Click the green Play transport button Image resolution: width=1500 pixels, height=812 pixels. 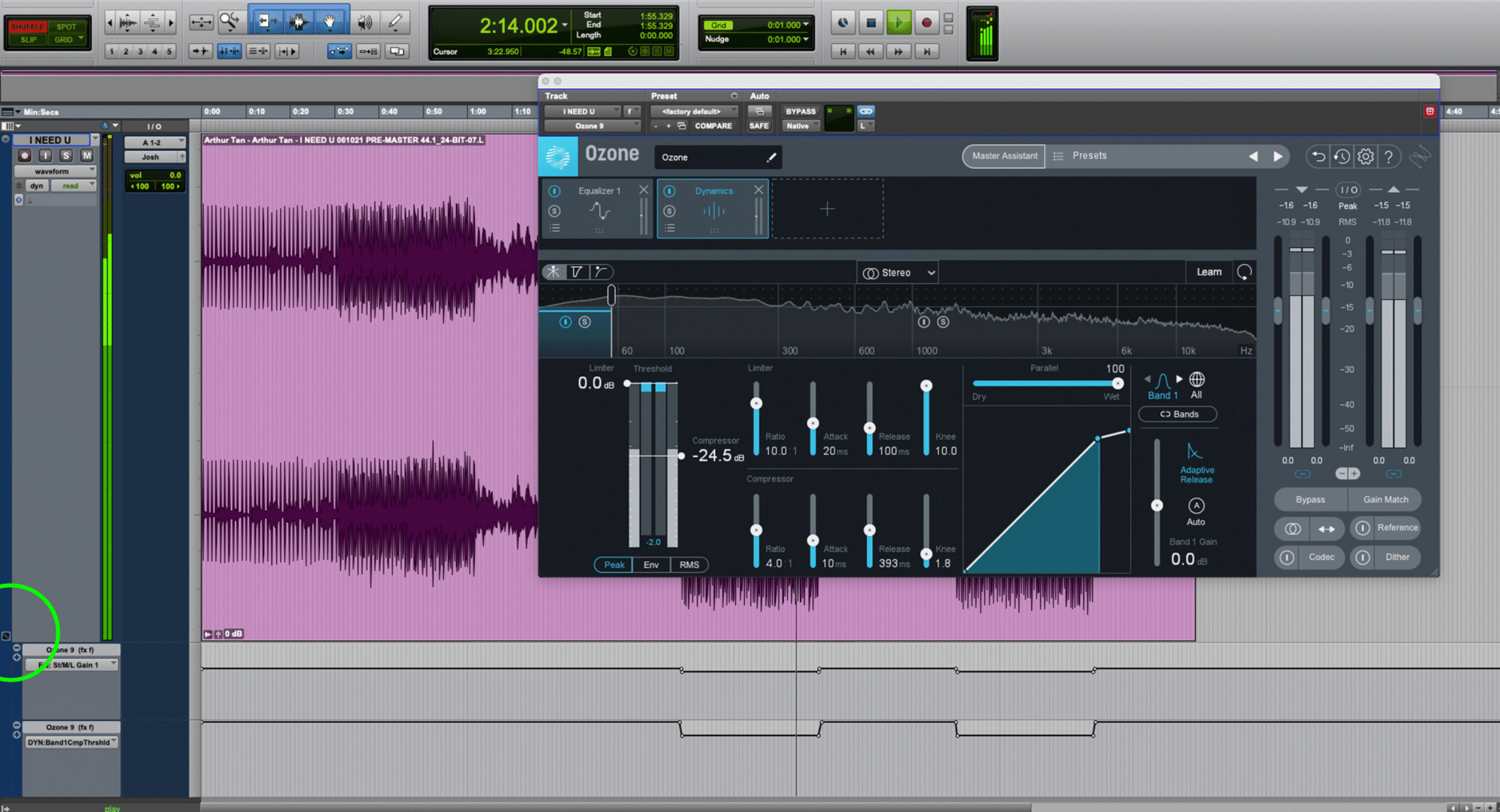pos(899,23)
